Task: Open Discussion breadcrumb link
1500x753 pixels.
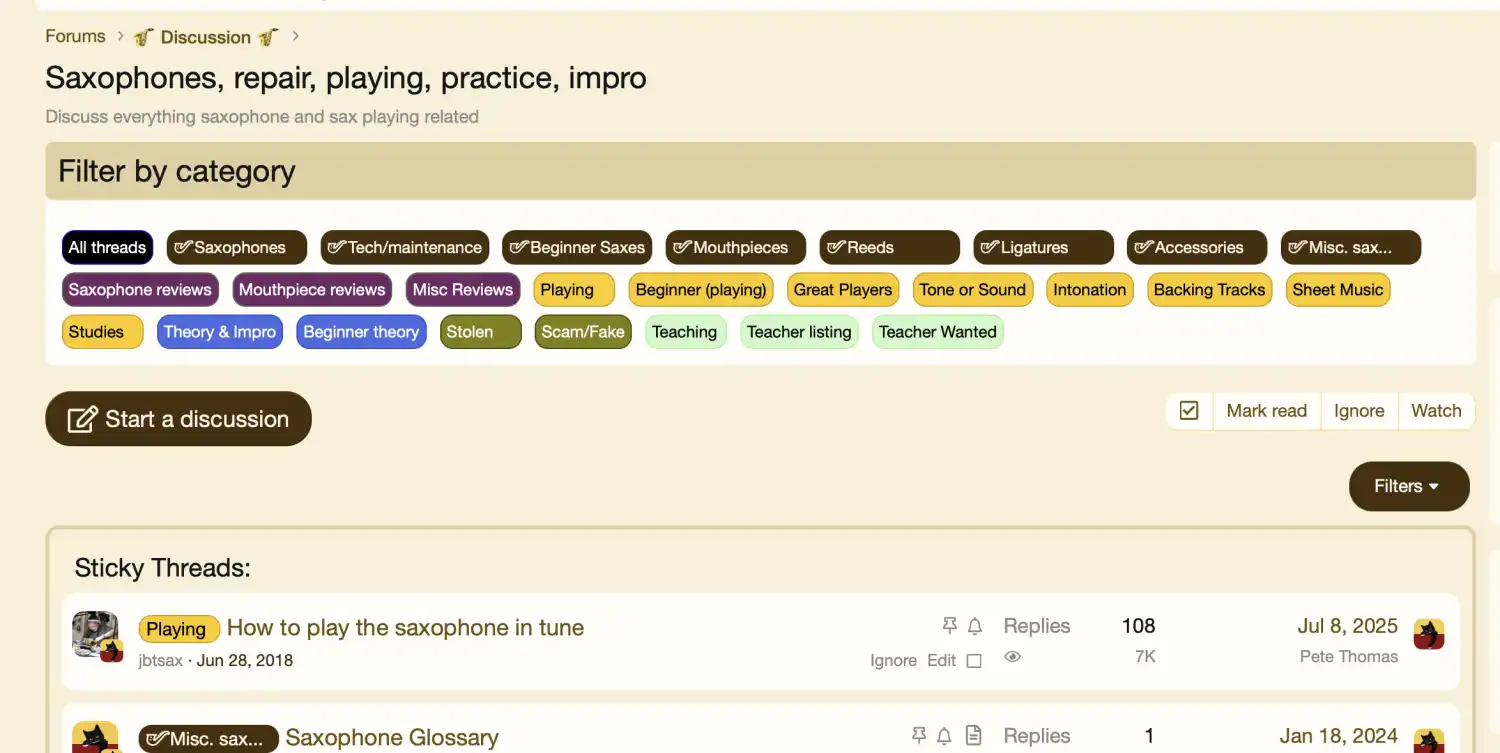Action: (205, 37)
